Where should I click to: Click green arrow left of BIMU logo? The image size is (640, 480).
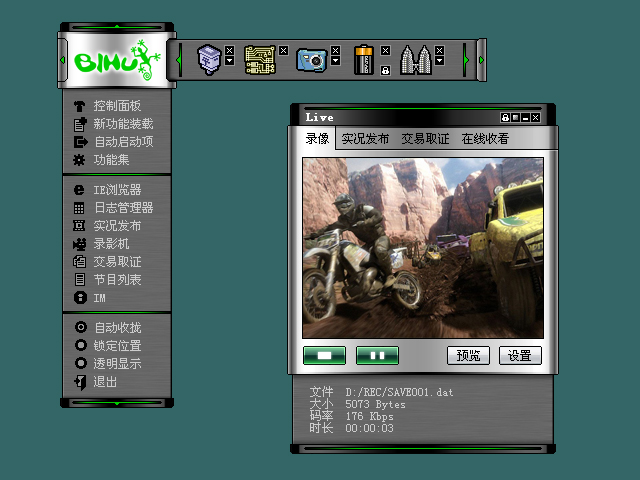(62, 60)
